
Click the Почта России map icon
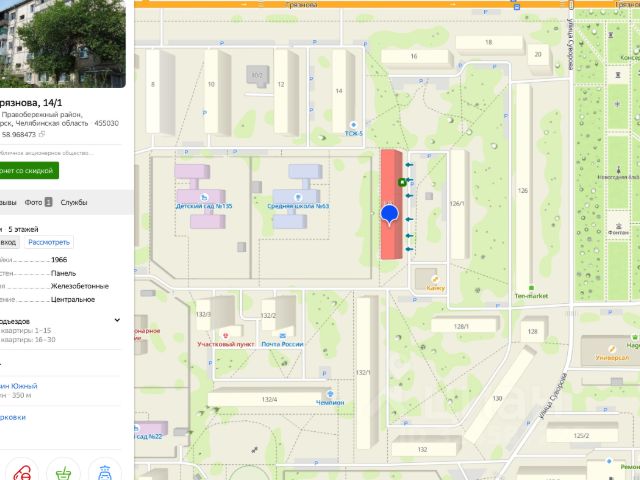coord(282,336)
